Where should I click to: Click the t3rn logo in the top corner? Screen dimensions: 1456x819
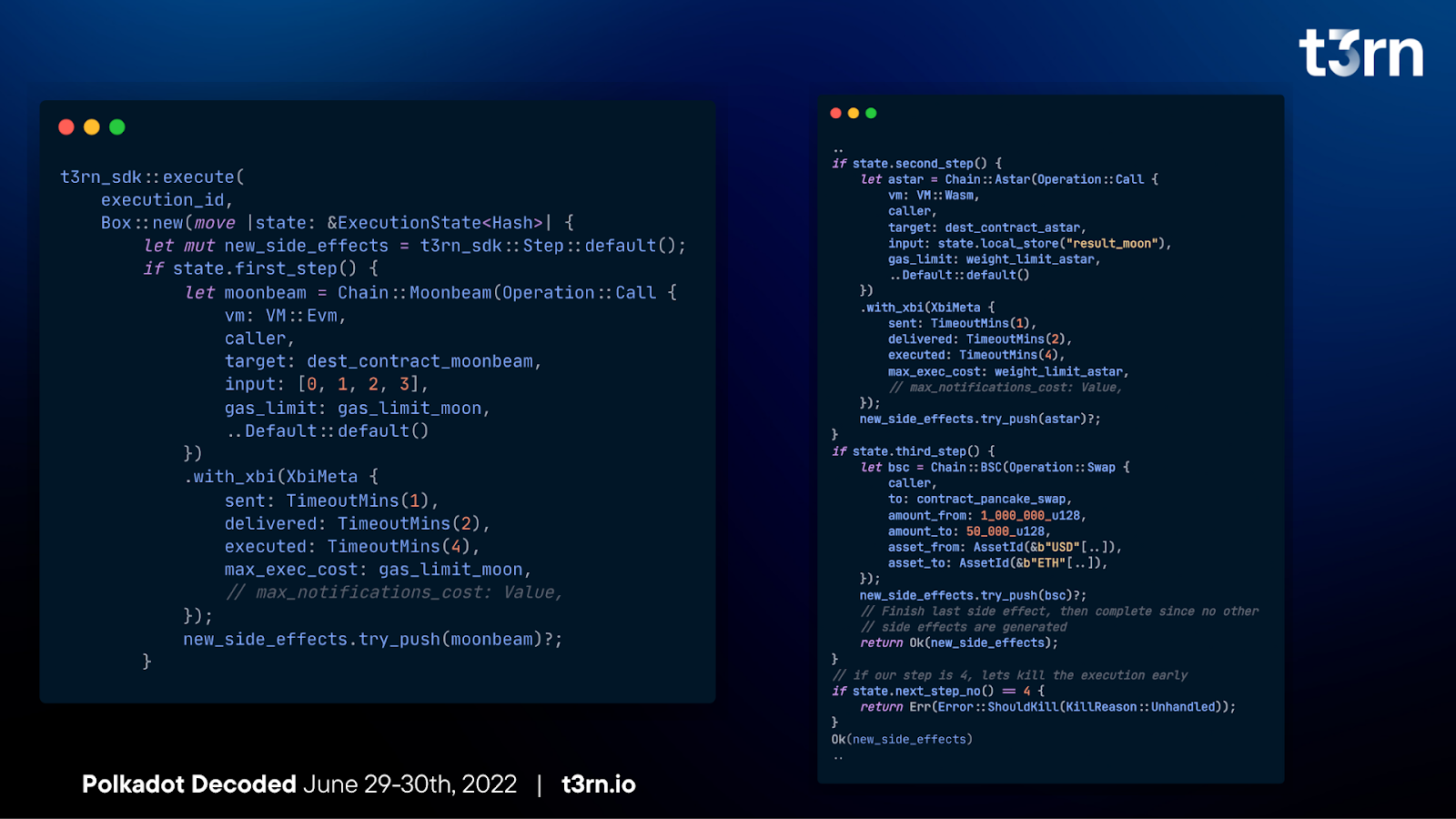point(1360,53)
